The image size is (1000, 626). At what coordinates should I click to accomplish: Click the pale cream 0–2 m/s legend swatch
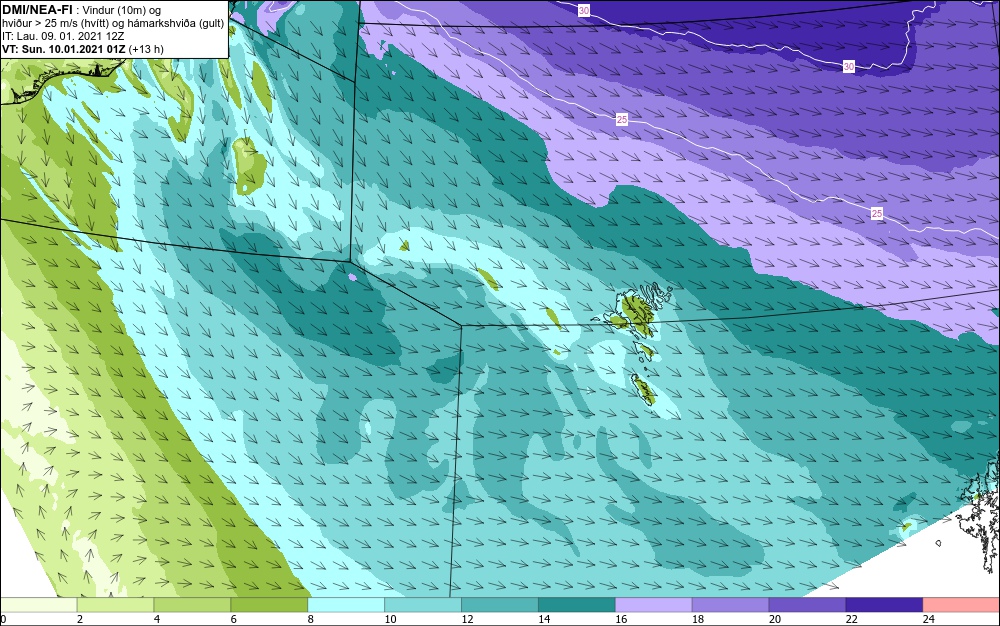click(x=38, y=605)
